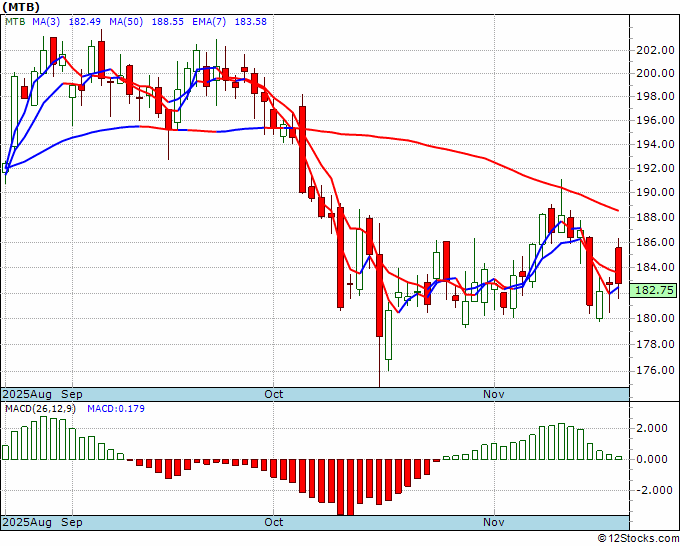The image size is (680, 546).
Task: Click the 192.00 price axis label
Action: coord(655,168)
